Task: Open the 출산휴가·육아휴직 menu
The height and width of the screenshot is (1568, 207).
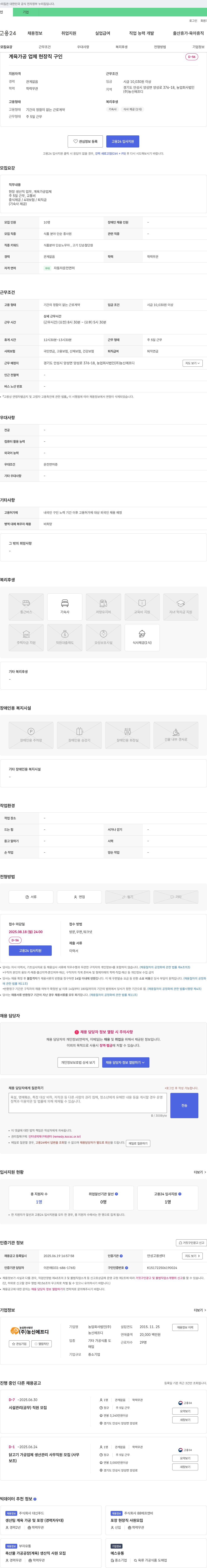Action: point(188,33)
